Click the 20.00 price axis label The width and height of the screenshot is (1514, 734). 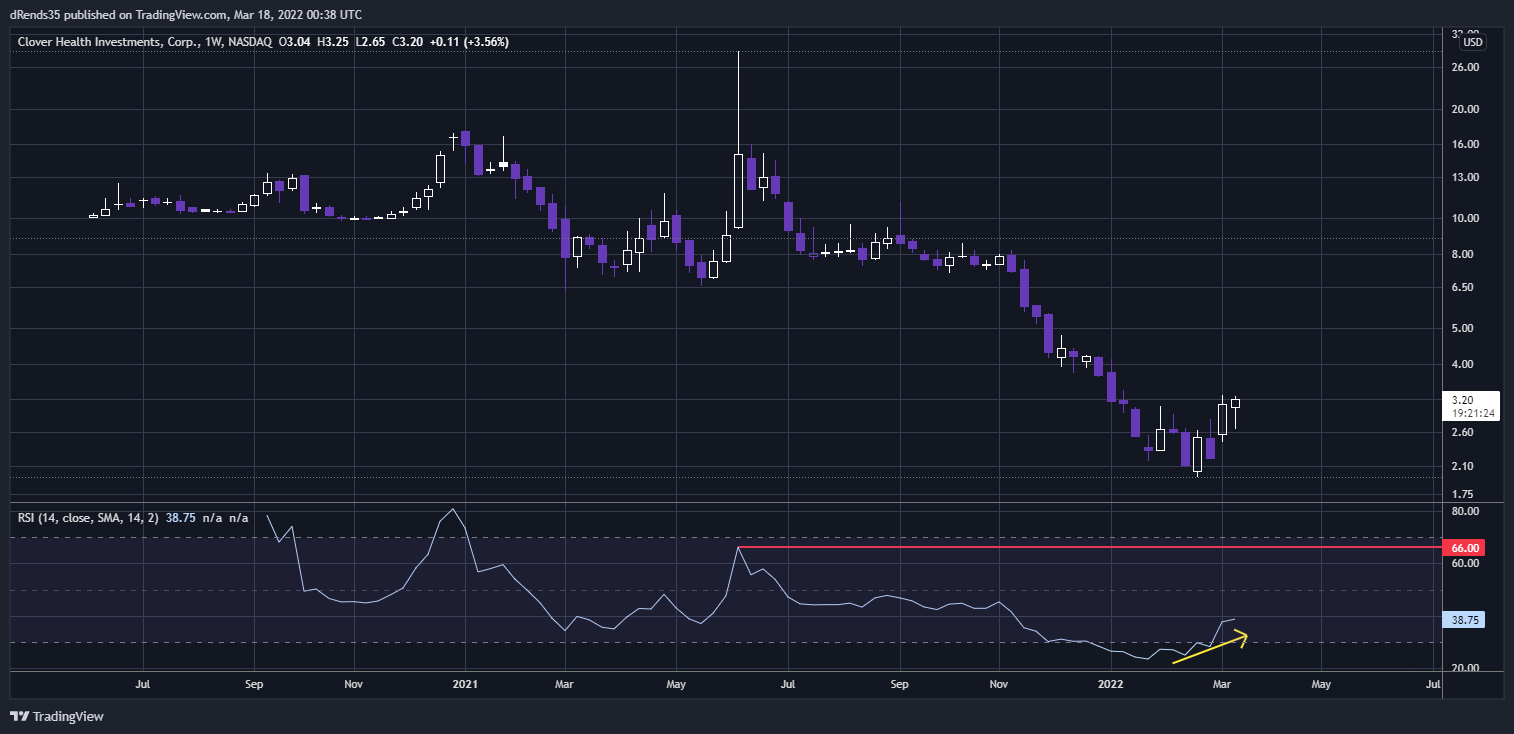(x=1466, y=109)
